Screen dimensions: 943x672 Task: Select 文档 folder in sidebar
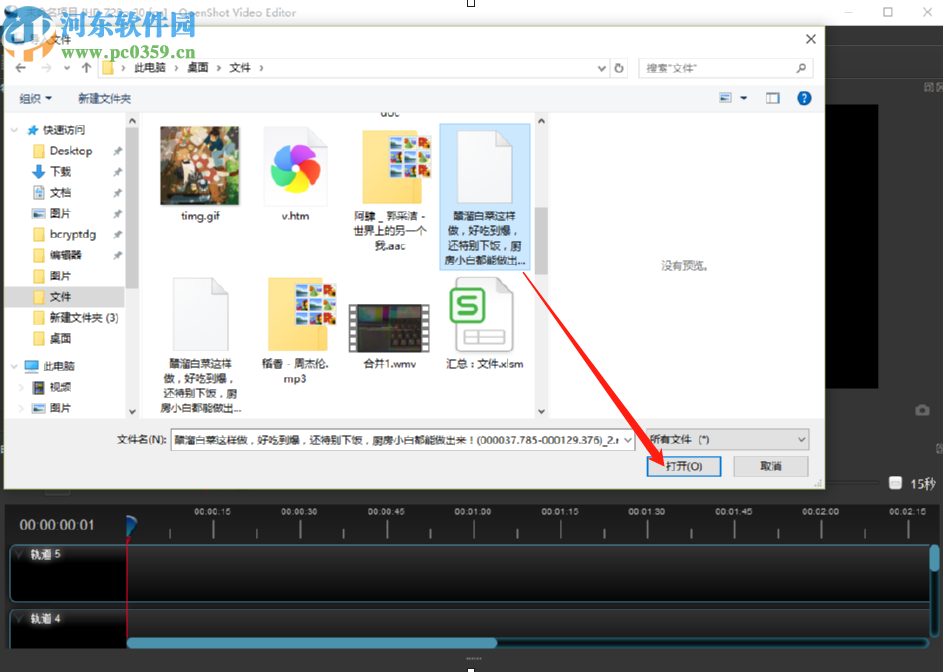(x=60, y=193)
